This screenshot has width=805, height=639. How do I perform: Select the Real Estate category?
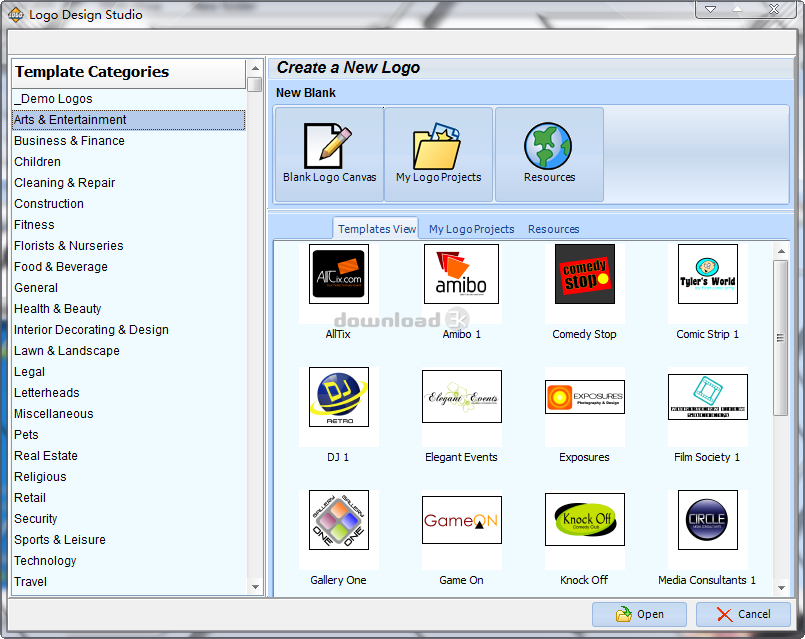[x=129, y=456]
